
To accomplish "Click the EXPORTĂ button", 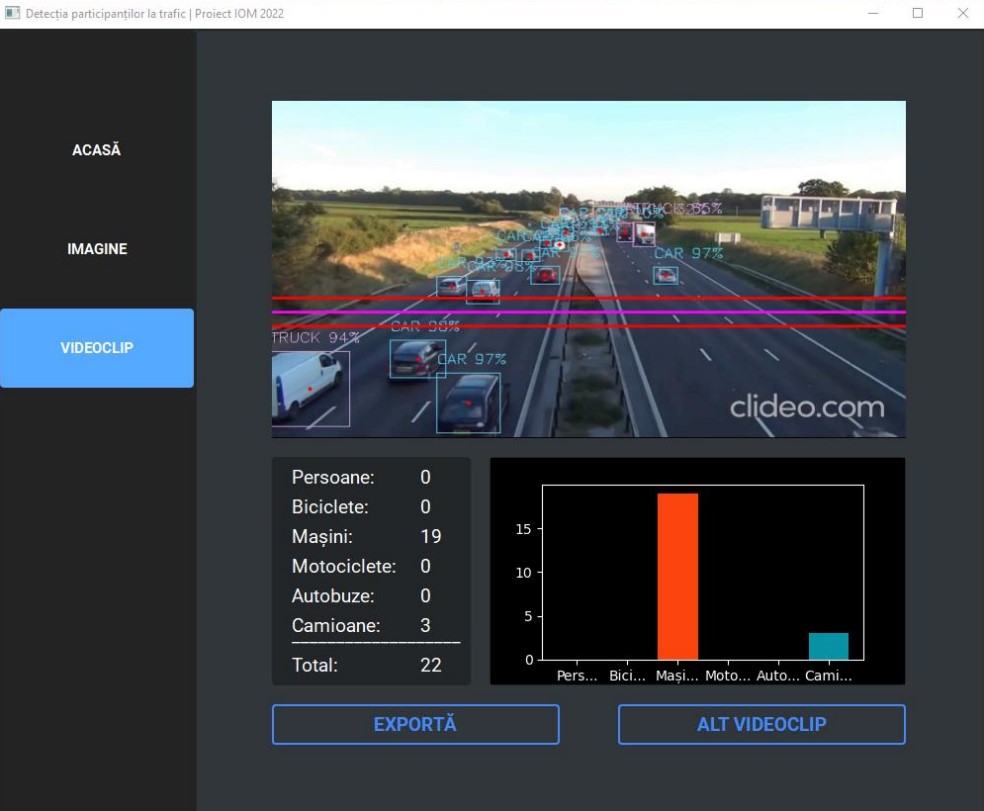I will point(414,724).
